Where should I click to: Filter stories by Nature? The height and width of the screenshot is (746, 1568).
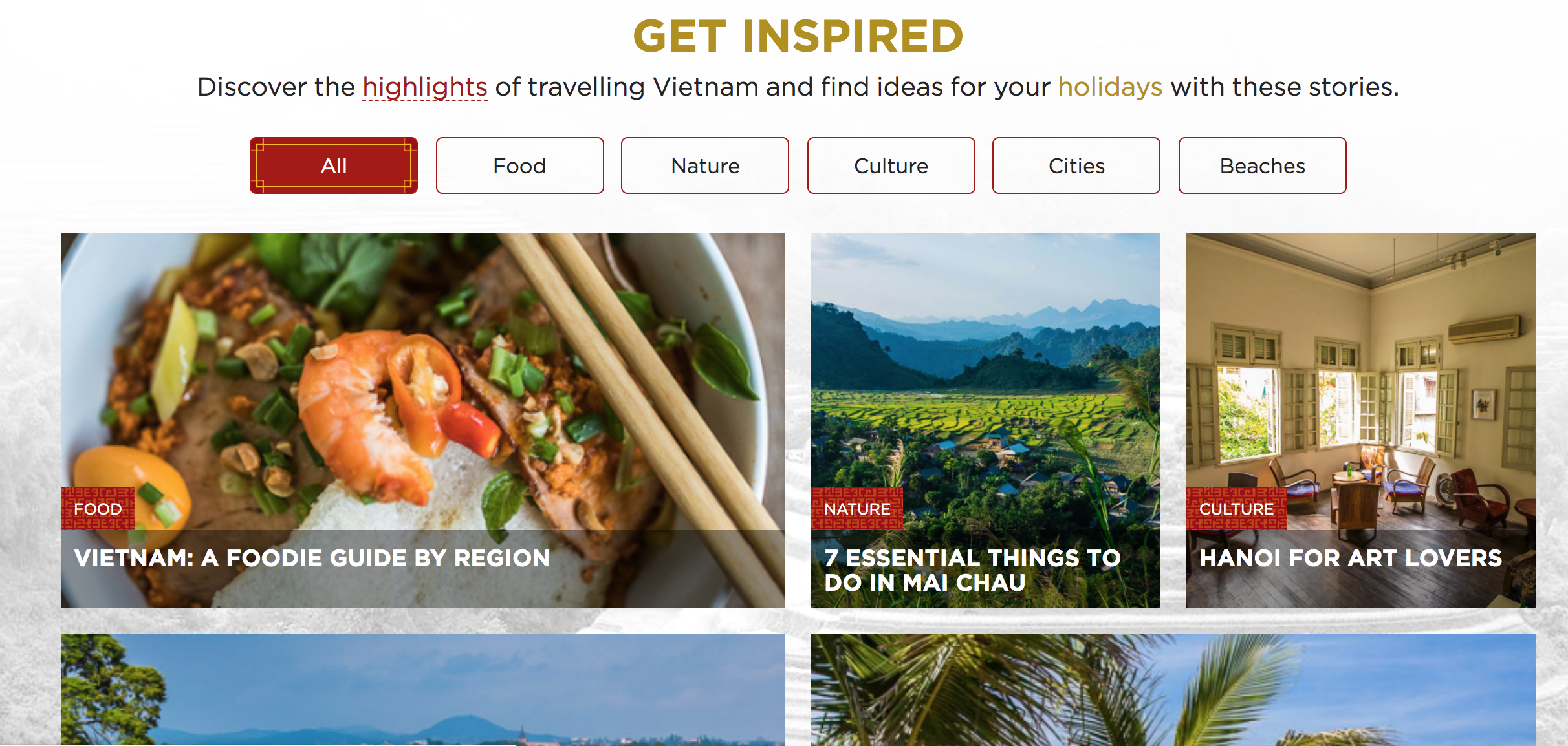coord(705,165)
